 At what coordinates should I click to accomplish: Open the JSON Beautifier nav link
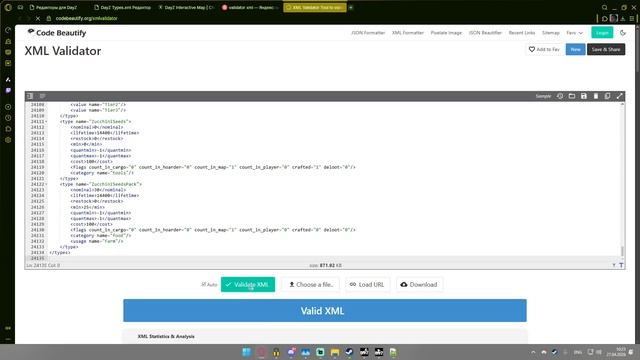coord(485,33)
